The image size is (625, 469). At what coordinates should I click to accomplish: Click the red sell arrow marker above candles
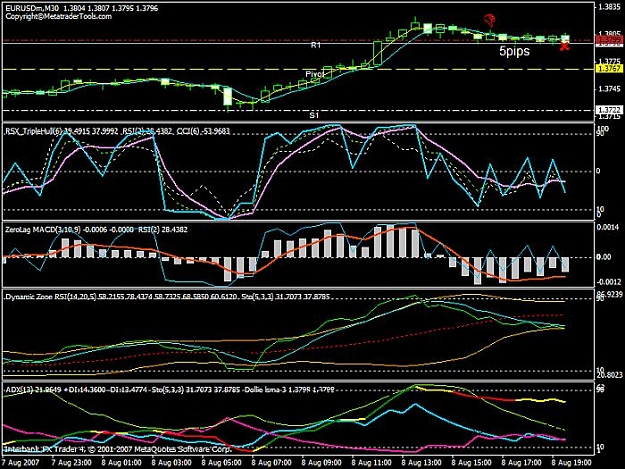coord(490,20)
